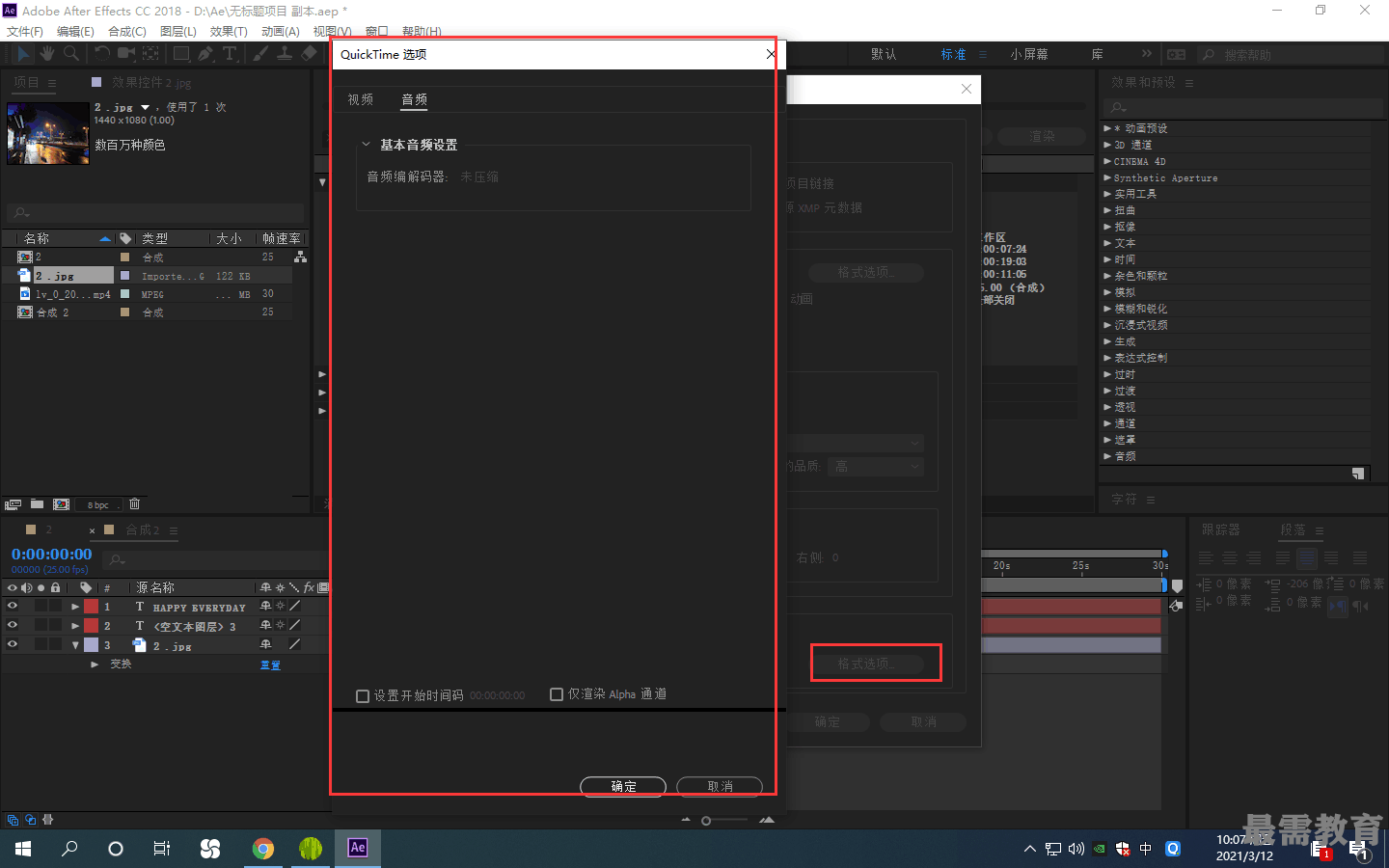Screen dimensions: 1389x868
Task: Collapse the 基本音频设置 section
Action: pos(366,145)
